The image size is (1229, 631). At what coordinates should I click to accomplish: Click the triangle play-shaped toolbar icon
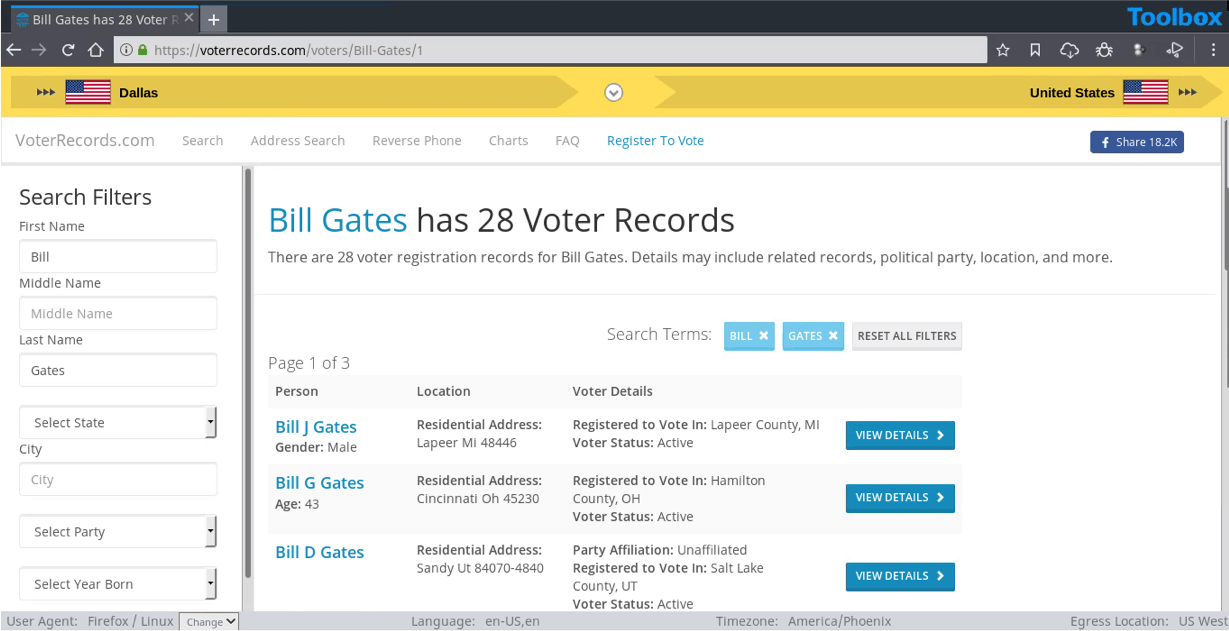pyautogui.click(x=1174, y=50)
